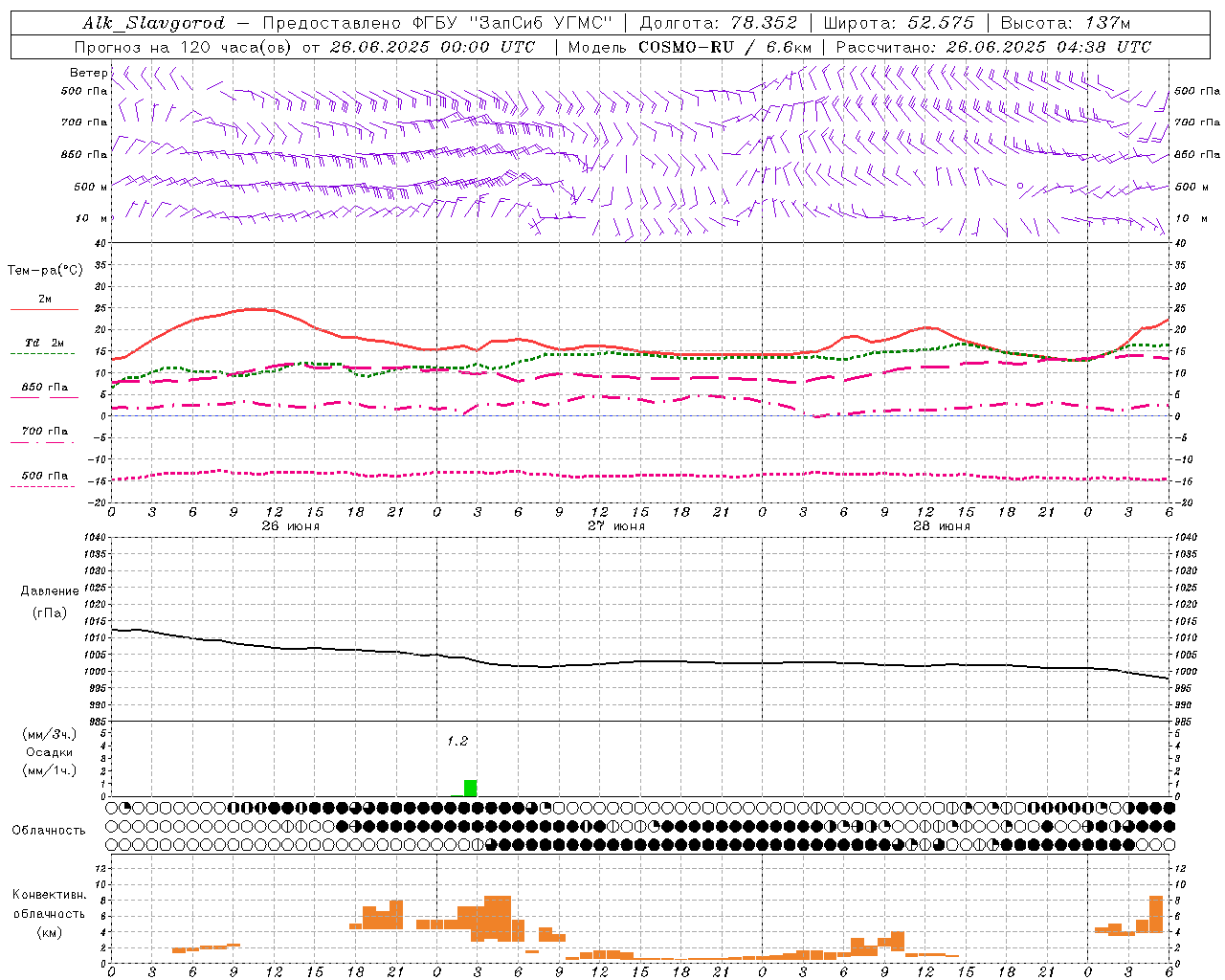Click the Давление pressure panel label
Image resolution: width=1225 pixels, height=980 pixels.
[50, 591]
